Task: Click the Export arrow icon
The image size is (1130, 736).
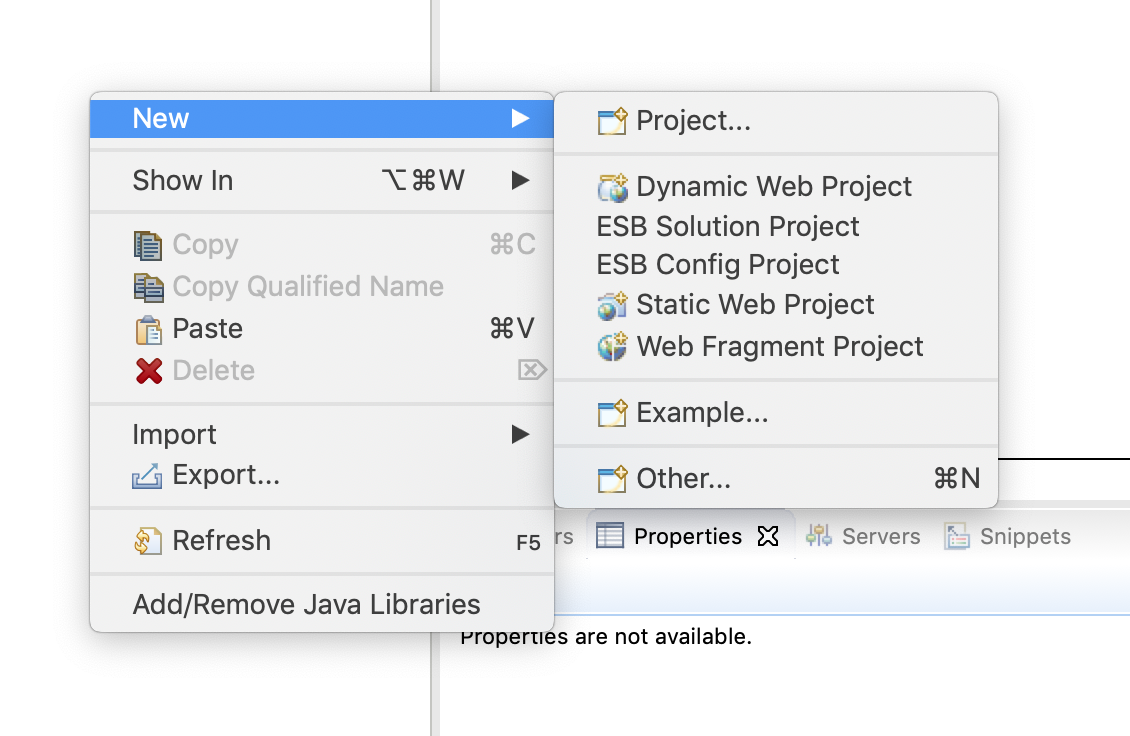Action: click(x=149, y=475)
